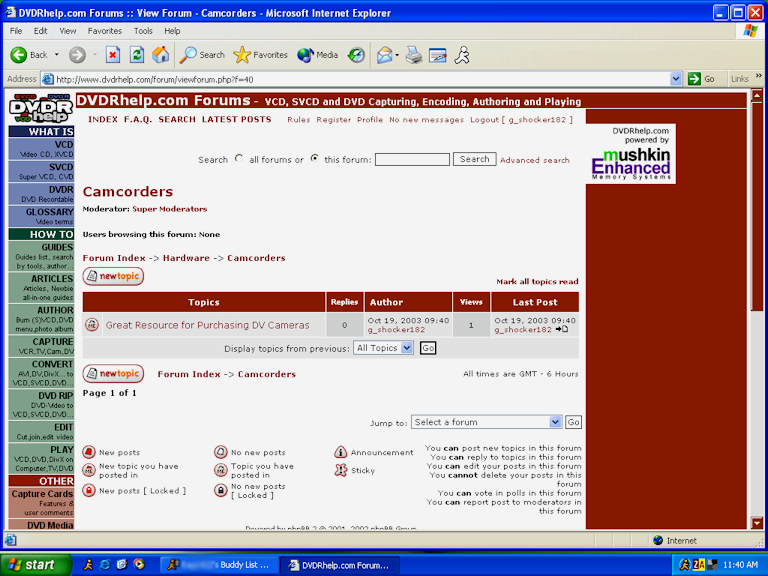
Task: Click the page scrollbar up arrow
Action: [x=757, y=95]
